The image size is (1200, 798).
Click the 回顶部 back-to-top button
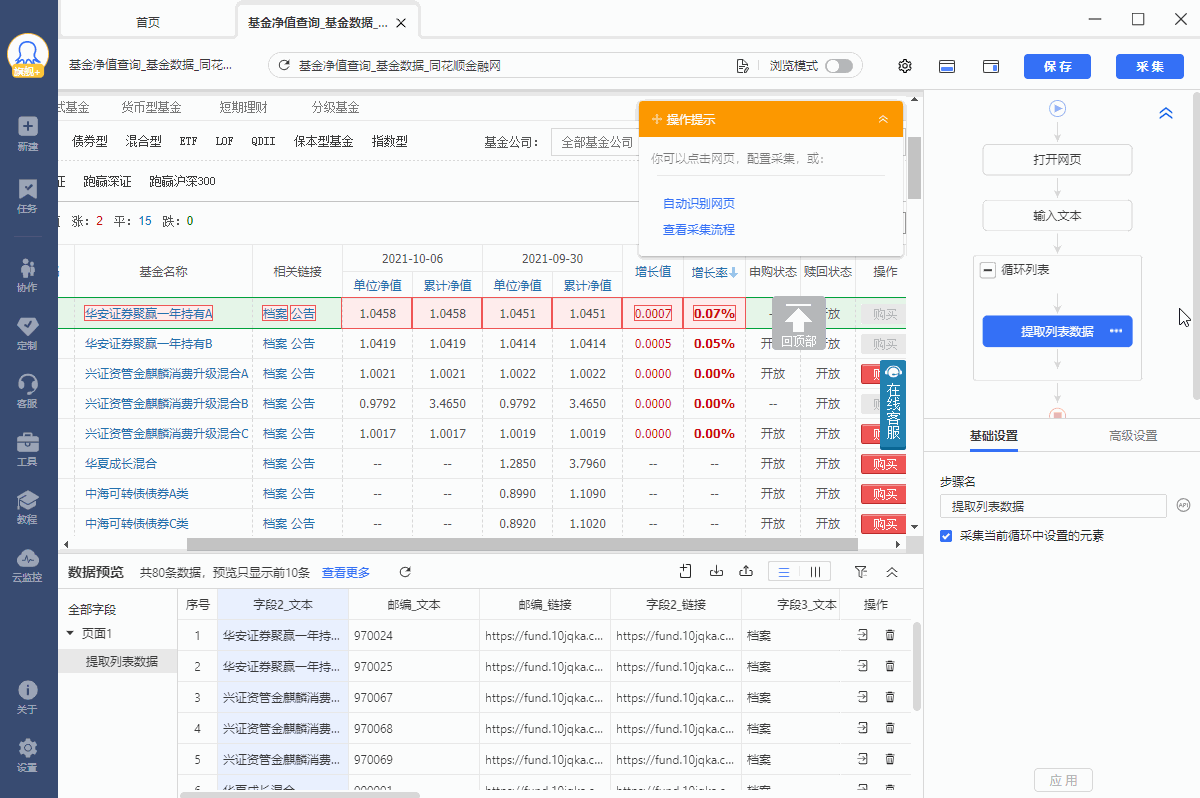click(x=799, y=323)
